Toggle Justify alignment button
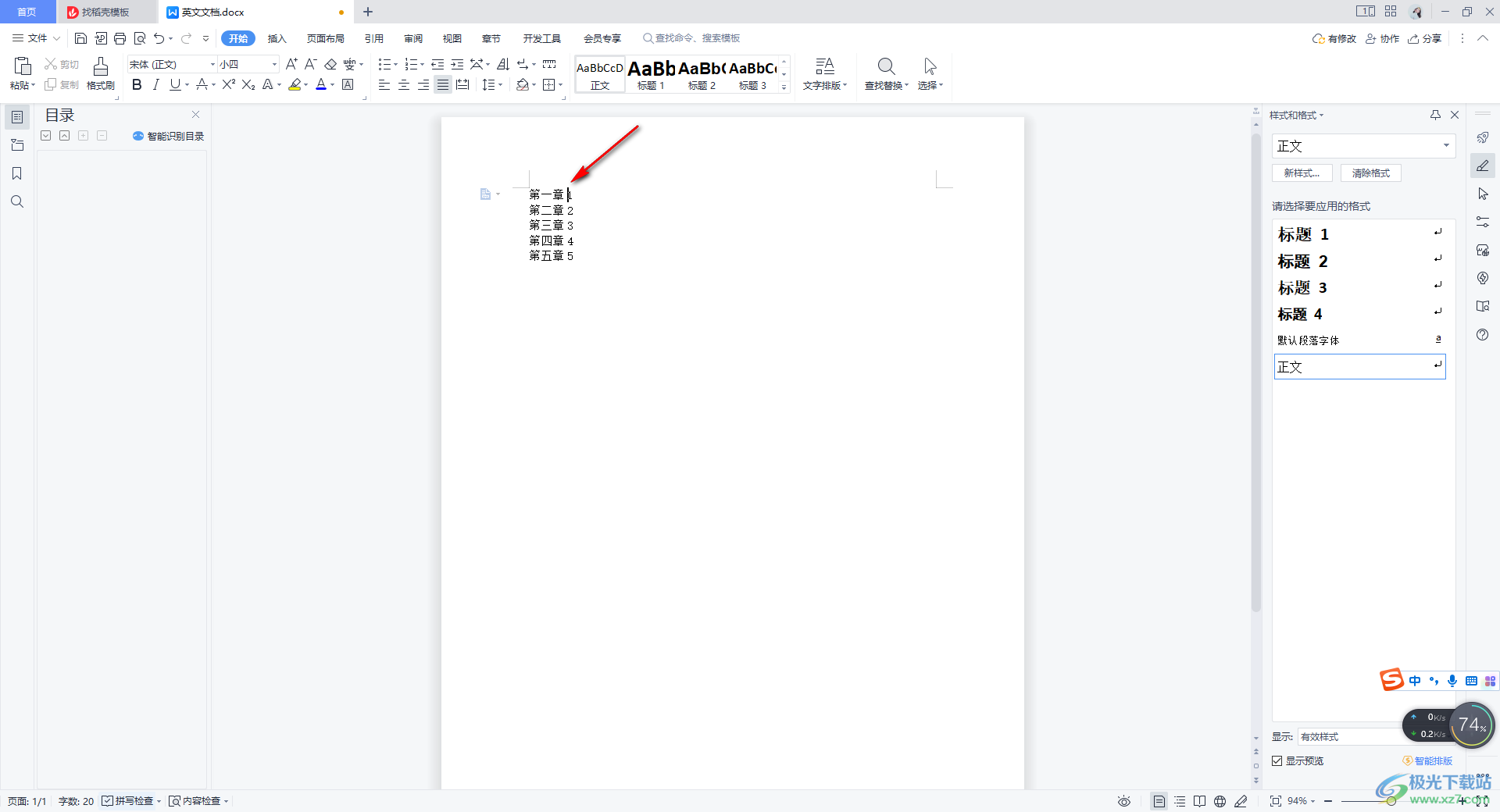 443,84
